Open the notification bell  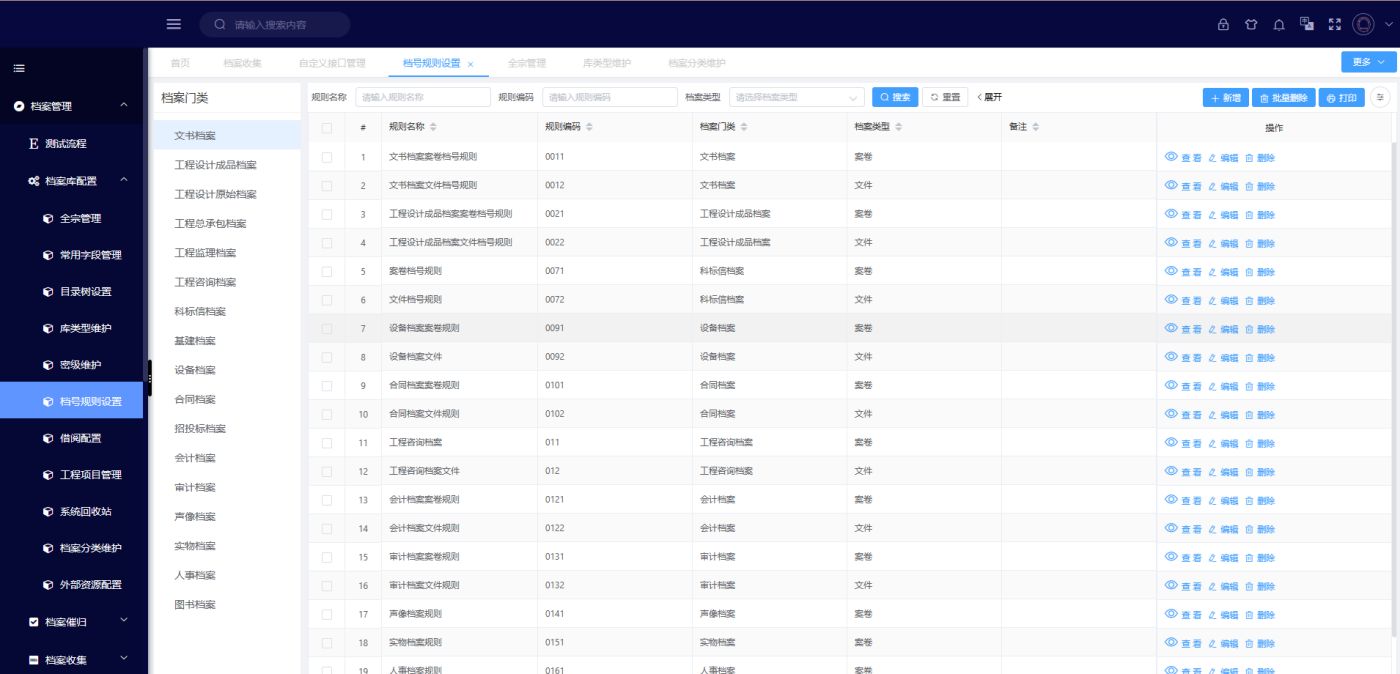click(x=1279, y=24)
